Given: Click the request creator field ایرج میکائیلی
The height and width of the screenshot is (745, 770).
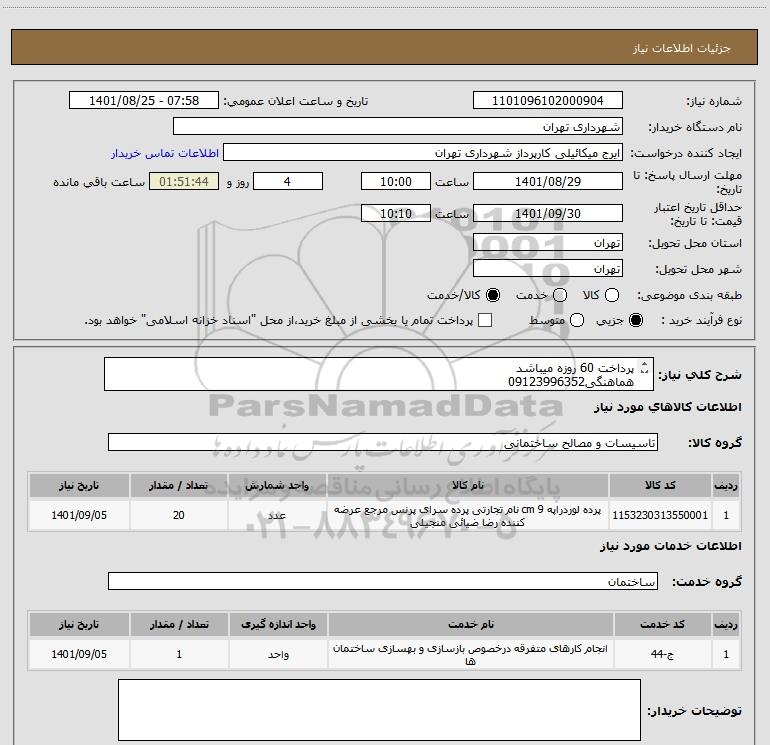Looking at the screenshot, I should click(423, 153).
